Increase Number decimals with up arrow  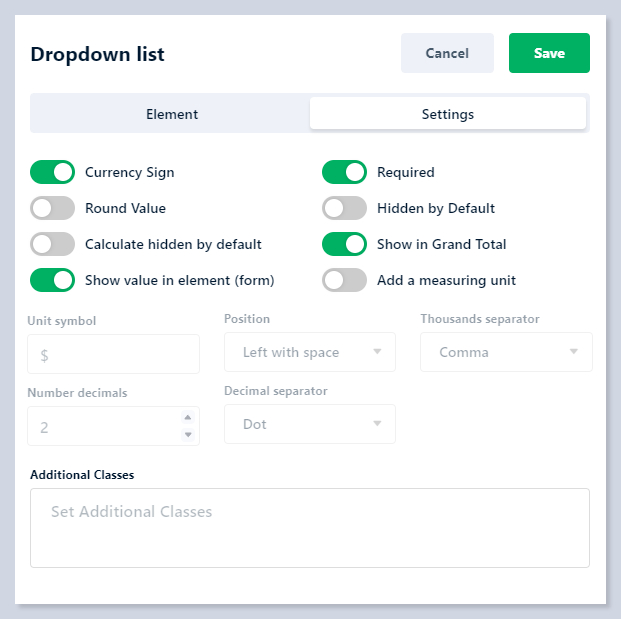(187, 418)
